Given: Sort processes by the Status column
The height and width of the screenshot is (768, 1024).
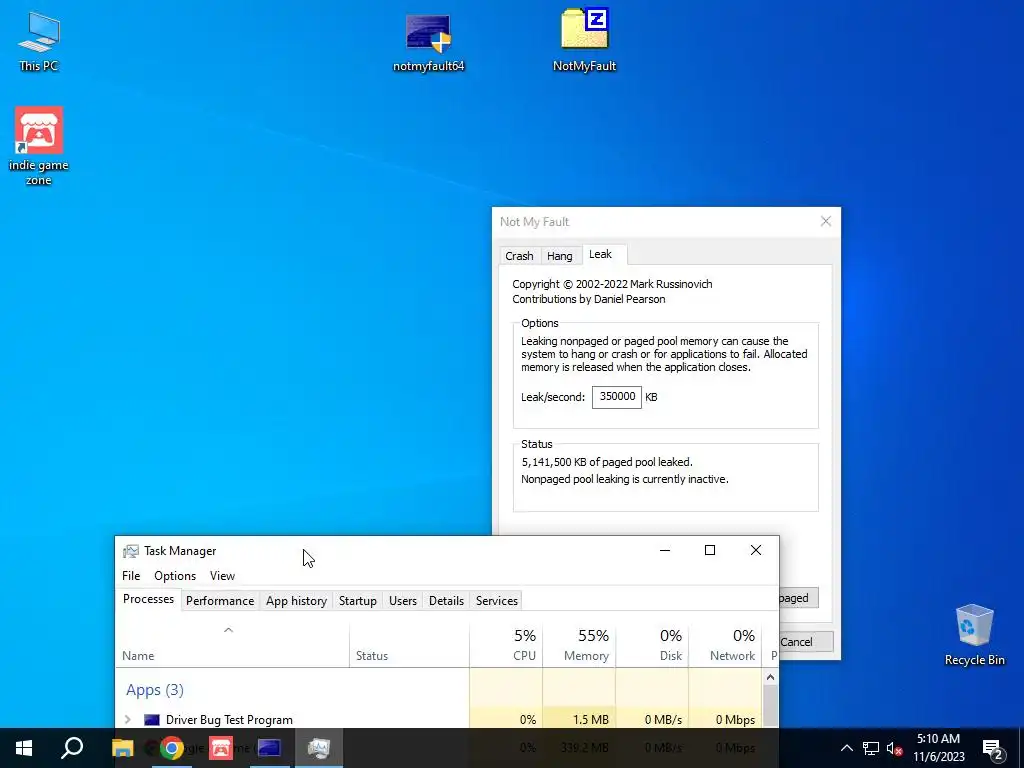Looking at the screenshot, I should tap(409, 645).
